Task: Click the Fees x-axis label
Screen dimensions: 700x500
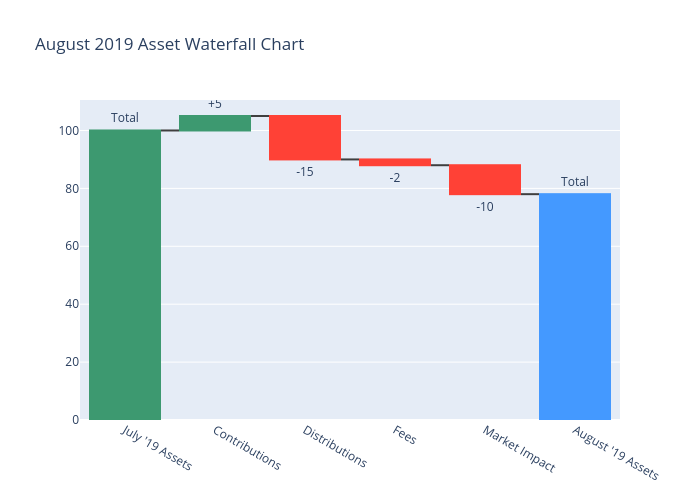Action: coord(405,436)
